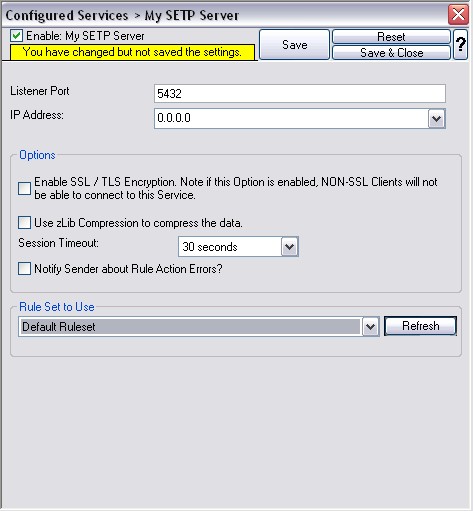Click the IP Address 0.0.0.0 field
Screen dimensions: 473x511
tap(291, 118)
